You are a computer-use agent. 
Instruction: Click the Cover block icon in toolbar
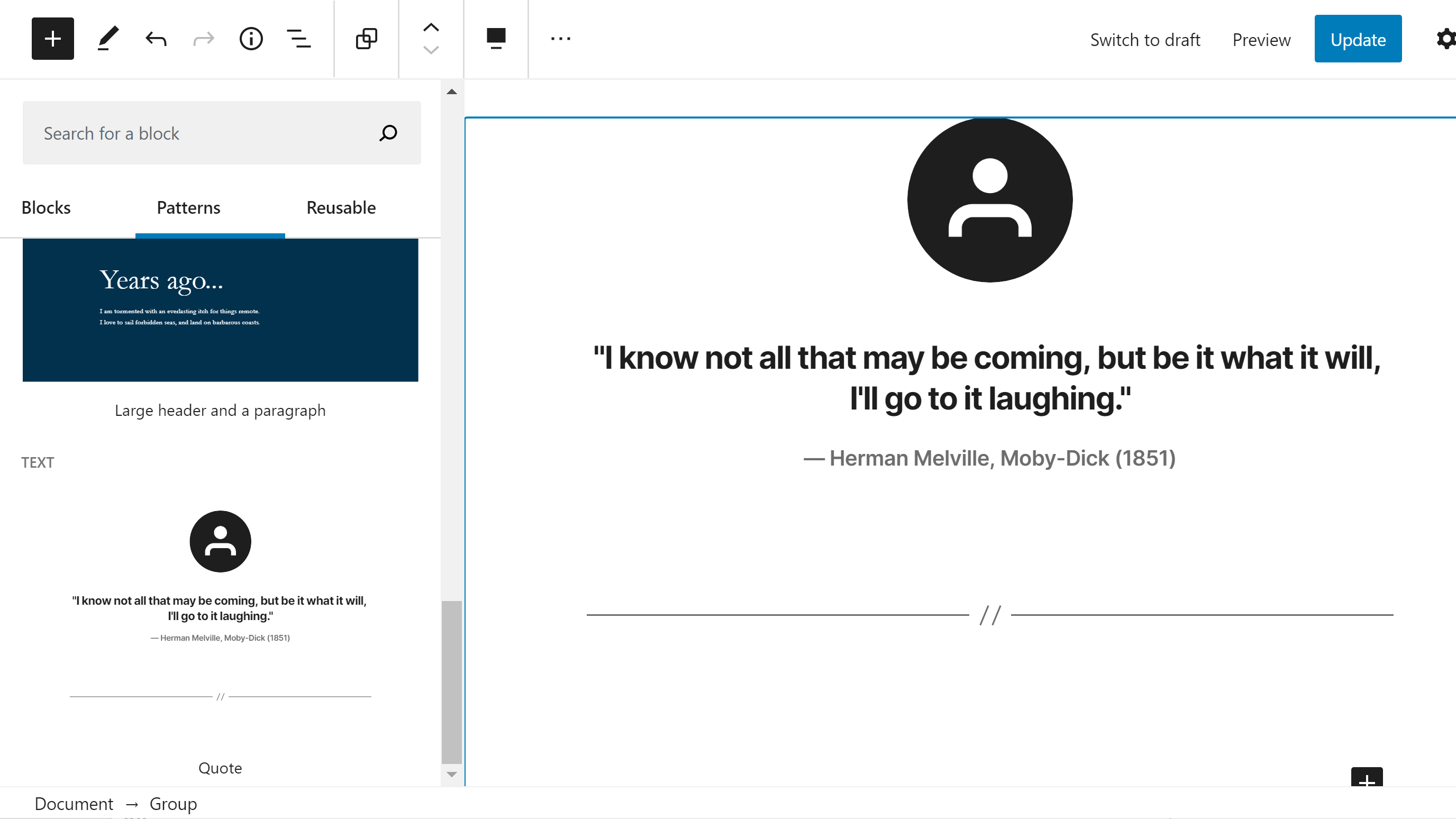tap(496, 39)
